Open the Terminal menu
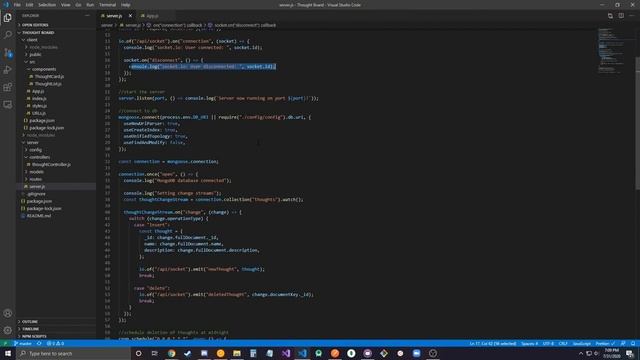640x360 pixels. (107, 5)
